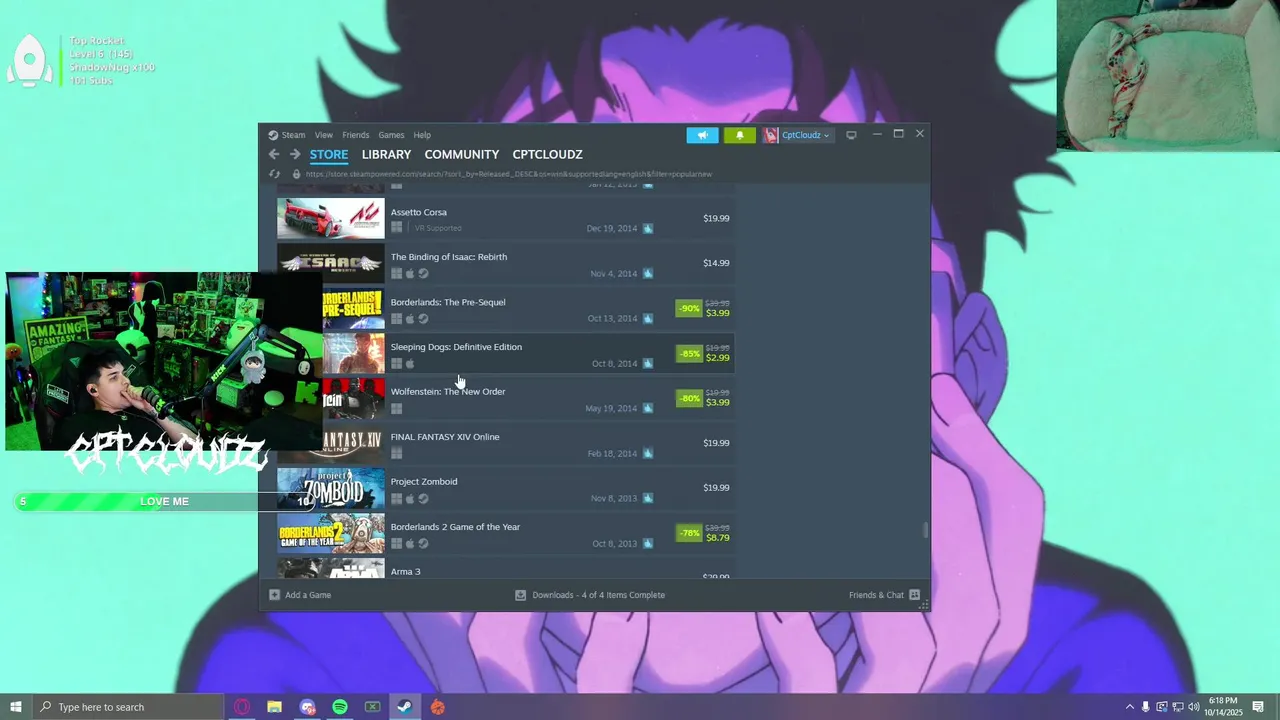
Task: Open the Steam menu
Action: pos(293,135)
